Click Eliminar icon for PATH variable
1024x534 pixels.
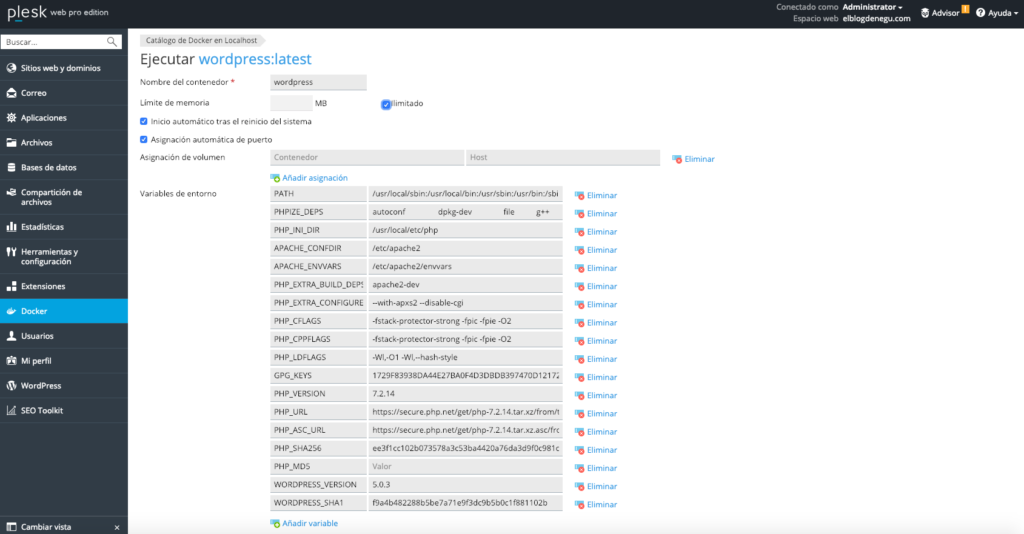(579, 195)
